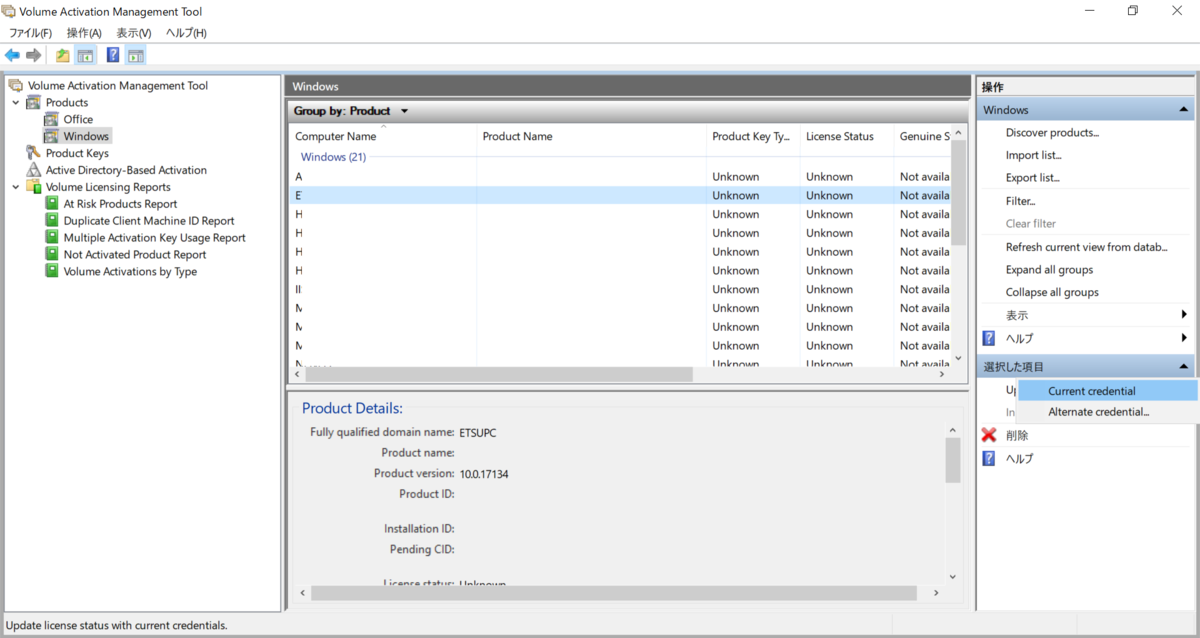1200x638 pixels.
Task: Collapse the Products tree node
Action: (15, 102)
